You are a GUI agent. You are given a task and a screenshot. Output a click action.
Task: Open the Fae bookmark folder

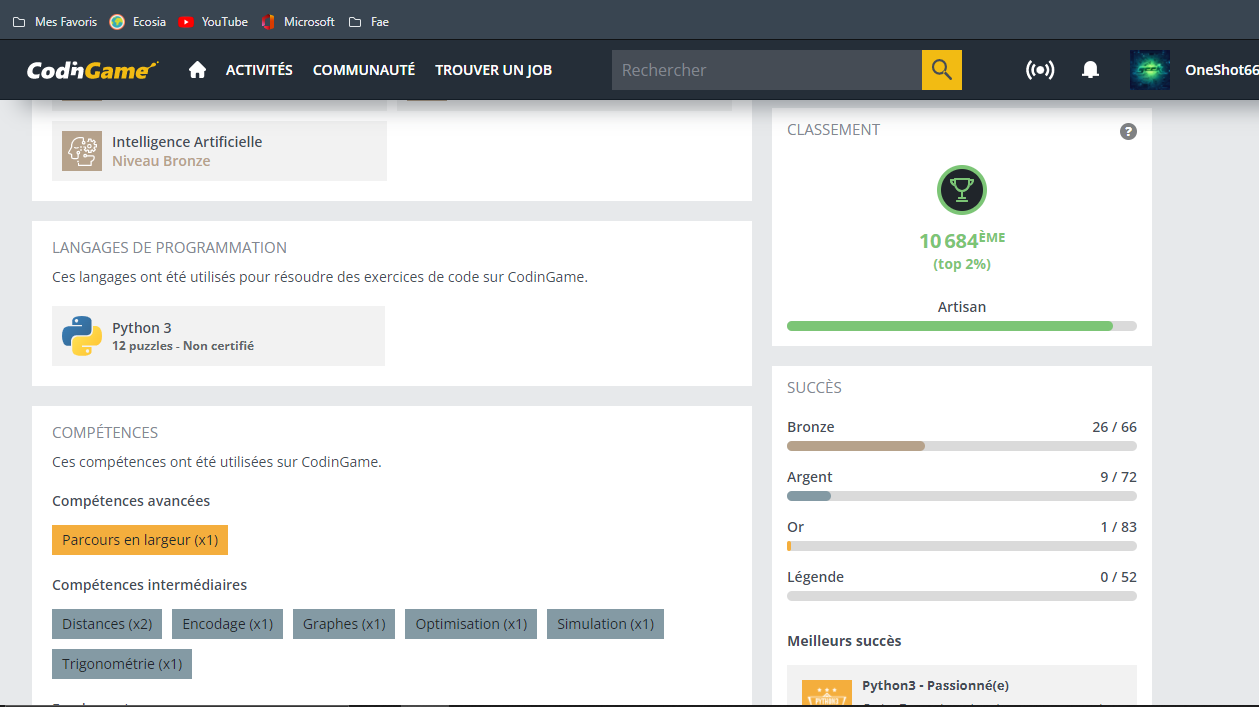click(x=369, y=21)
